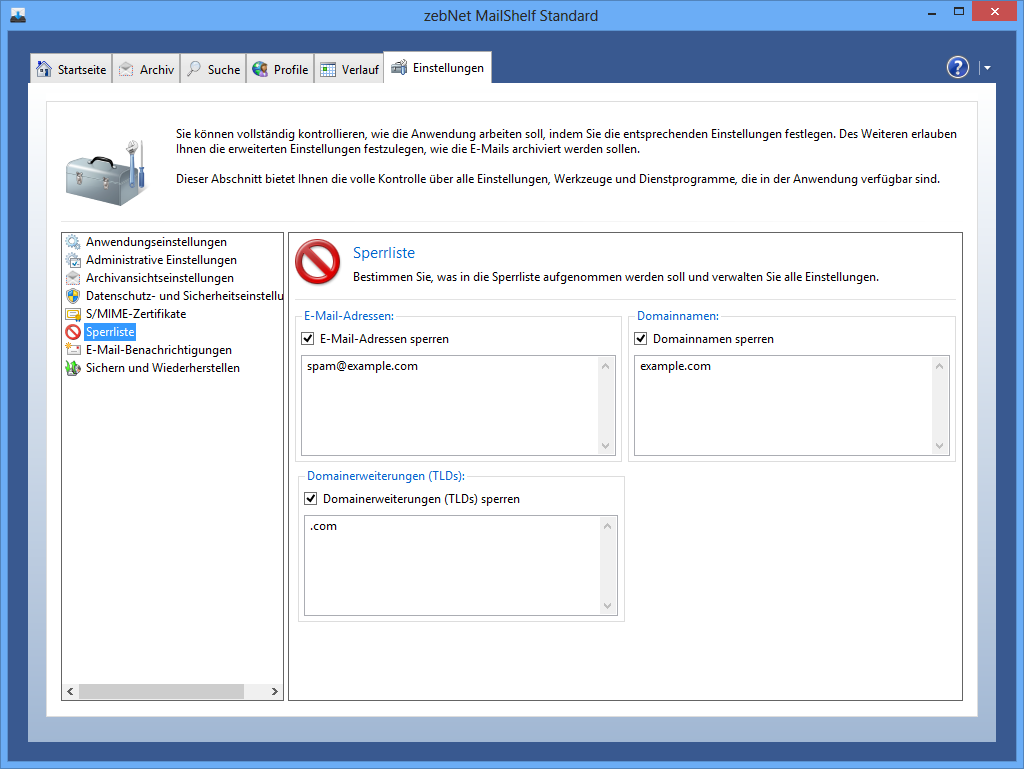Minimize the MailShelf window
Screen dimensions: 1024x769
pyautogui.click(x=932, y=12)
